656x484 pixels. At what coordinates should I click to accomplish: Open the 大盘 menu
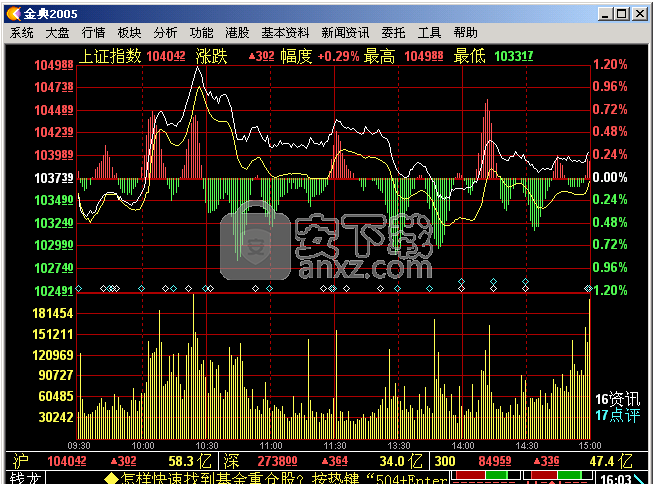tap(57, 33)
